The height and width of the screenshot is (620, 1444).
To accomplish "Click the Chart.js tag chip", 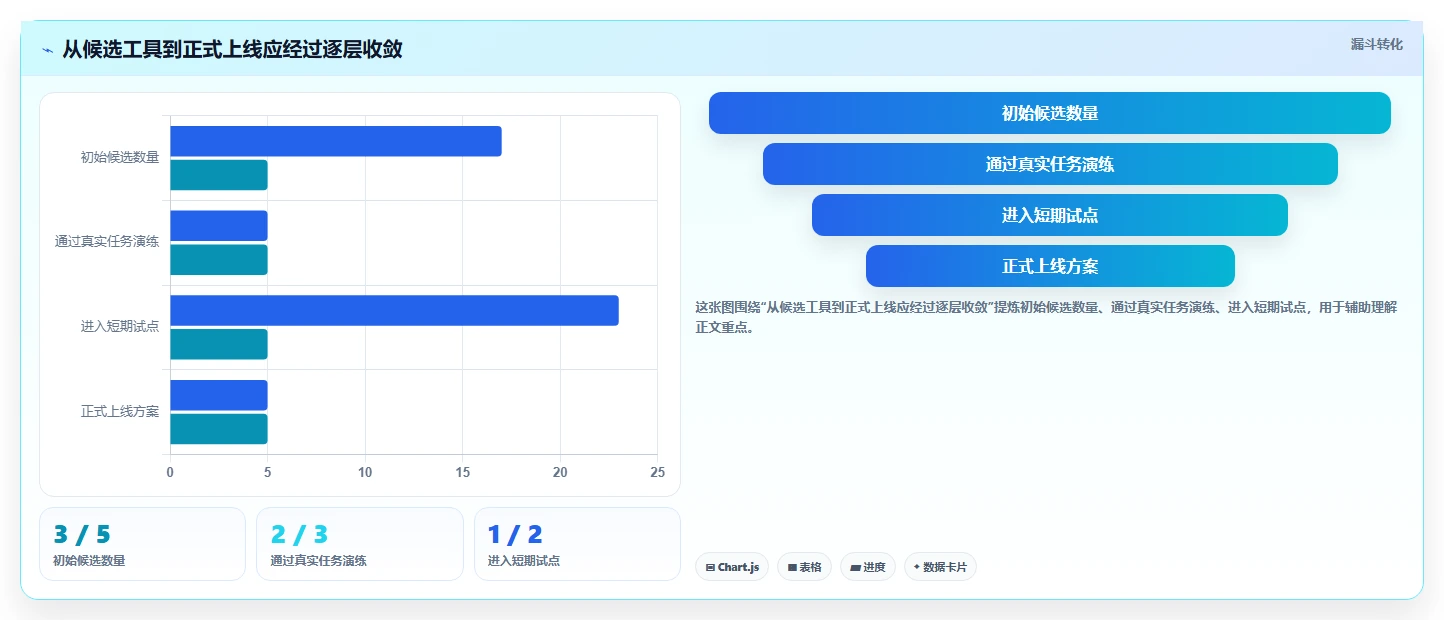I will point(732,567).
